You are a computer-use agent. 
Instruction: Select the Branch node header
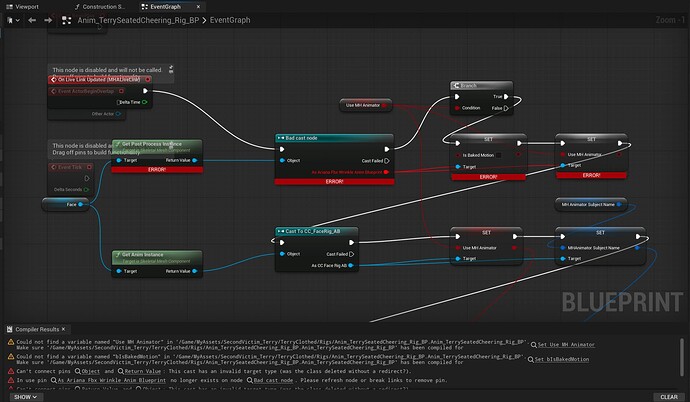(481, 85)
